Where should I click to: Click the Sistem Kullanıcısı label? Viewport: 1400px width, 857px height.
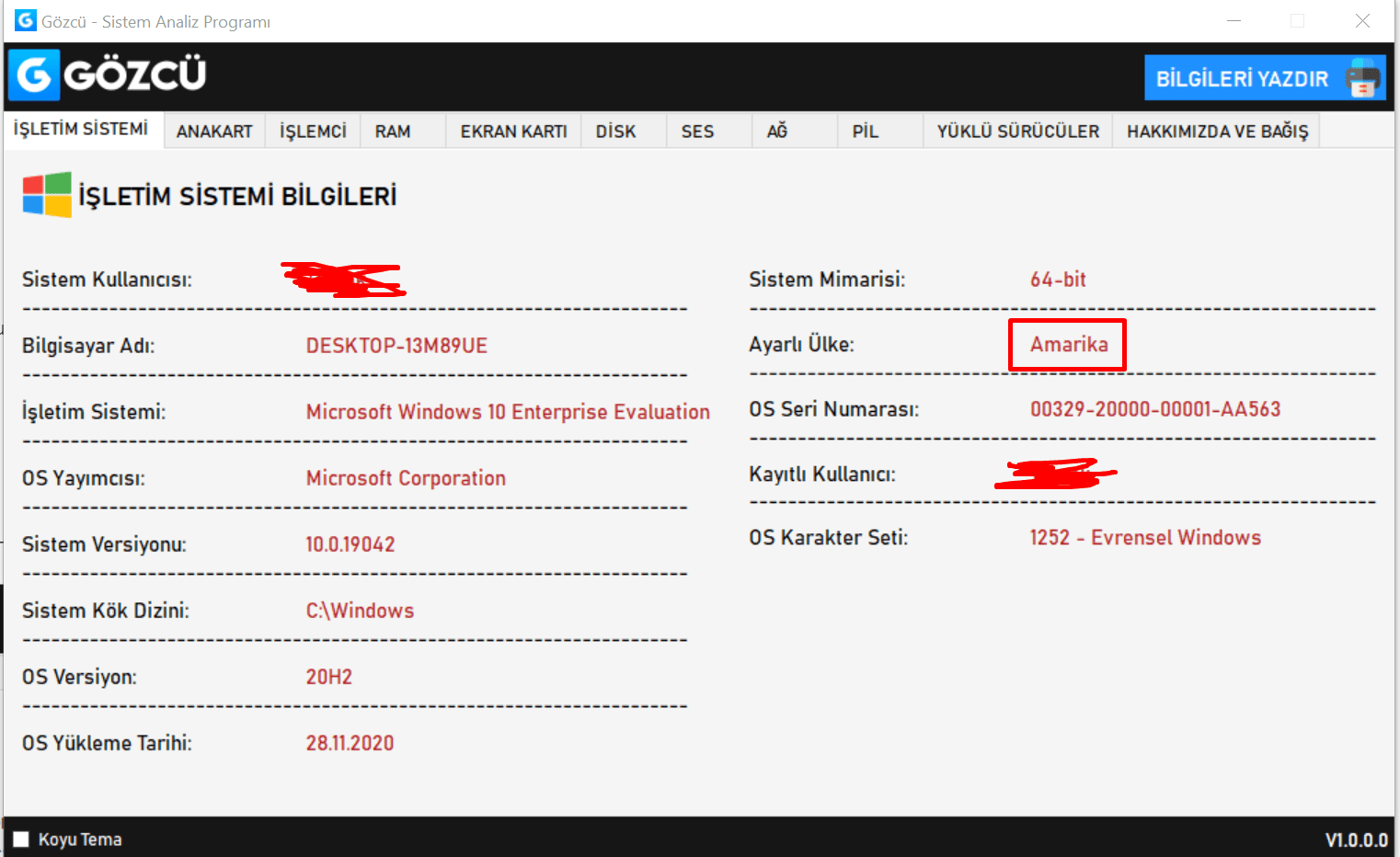[x=107, y=280]
